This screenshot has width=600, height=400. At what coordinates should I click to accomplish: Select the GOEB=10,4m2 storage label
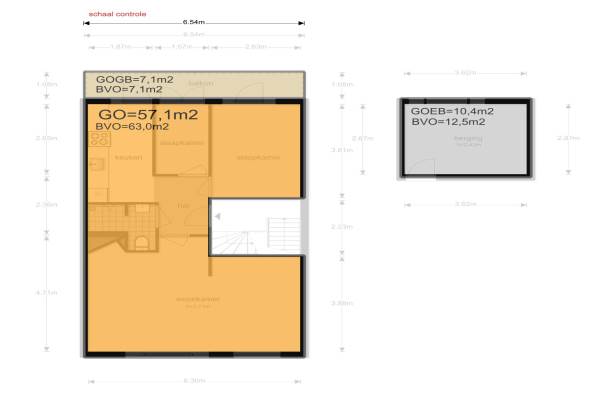[x=449, y=110]
